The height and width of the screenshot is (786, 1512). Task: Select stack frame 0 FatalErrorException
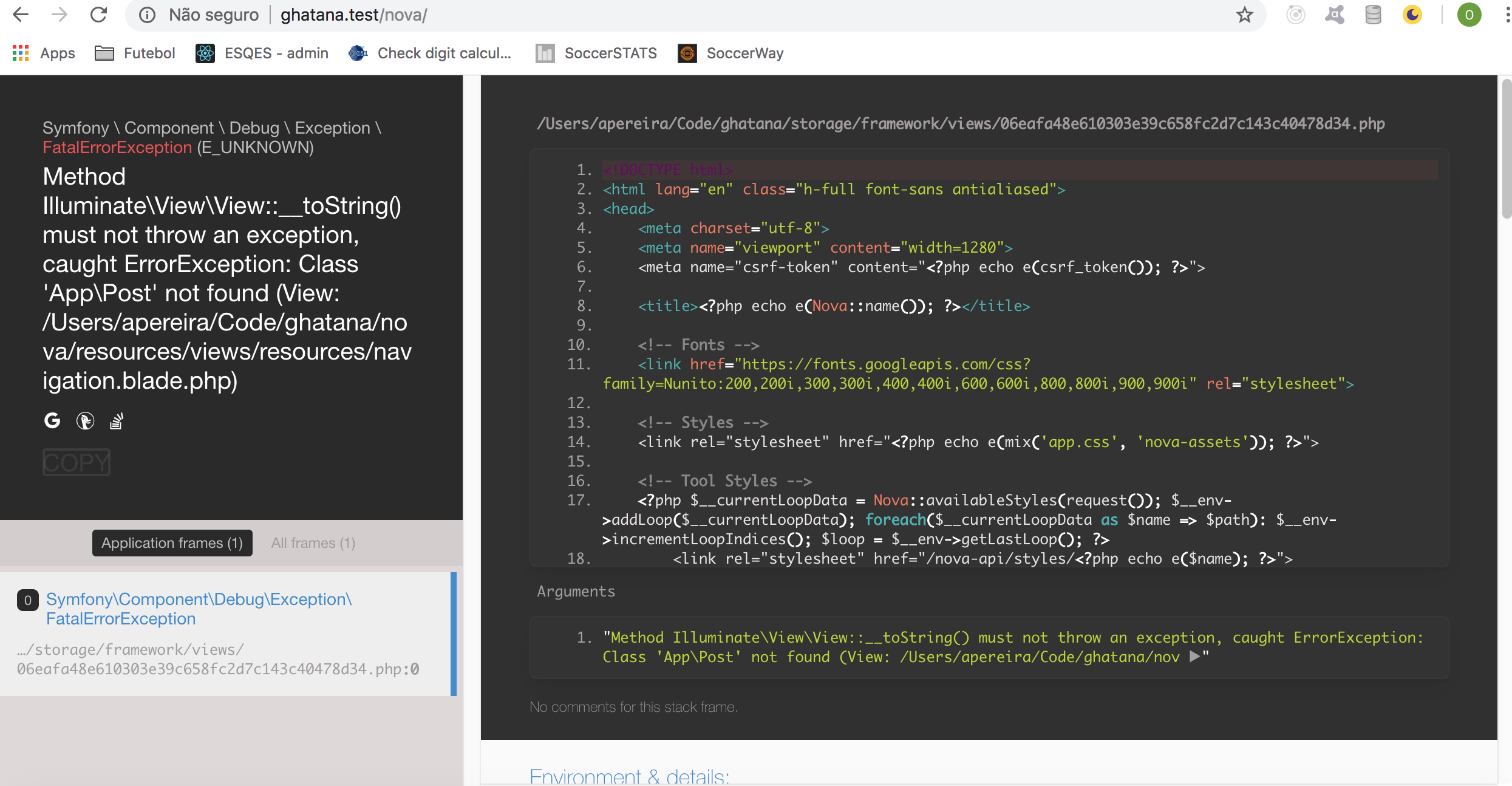point(228,634)
